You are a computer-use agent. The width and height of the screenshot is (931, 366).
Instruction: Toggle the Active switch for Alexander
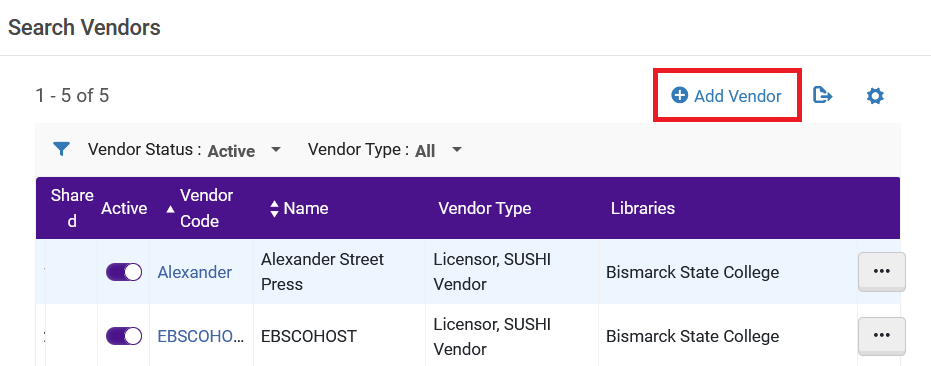click(x=124, y=272)
